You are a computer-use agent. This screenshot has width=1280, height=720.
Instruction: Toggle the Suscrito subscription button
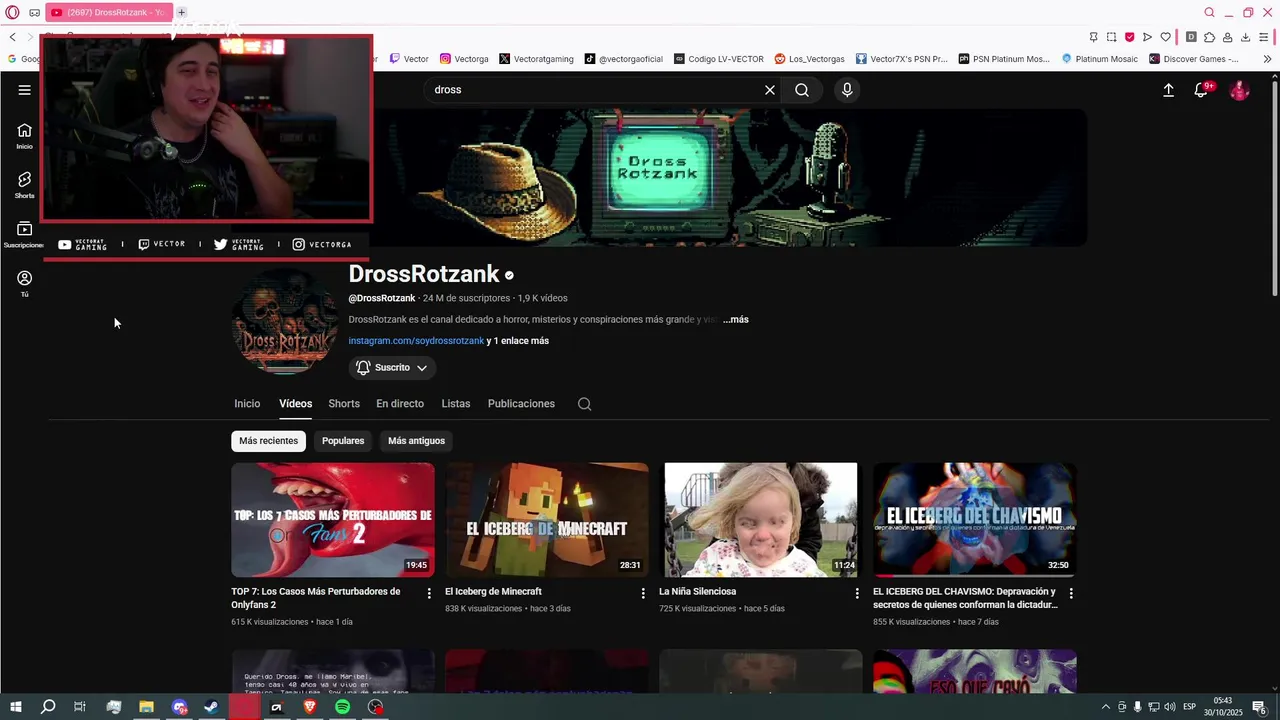(x=392, y=368)
